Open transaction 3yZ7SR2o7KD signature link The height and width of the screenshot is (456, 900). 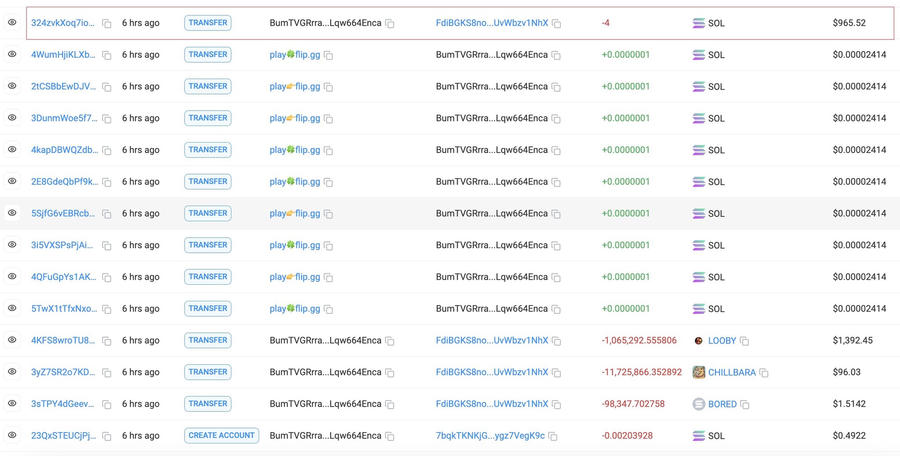click(63, 372)
